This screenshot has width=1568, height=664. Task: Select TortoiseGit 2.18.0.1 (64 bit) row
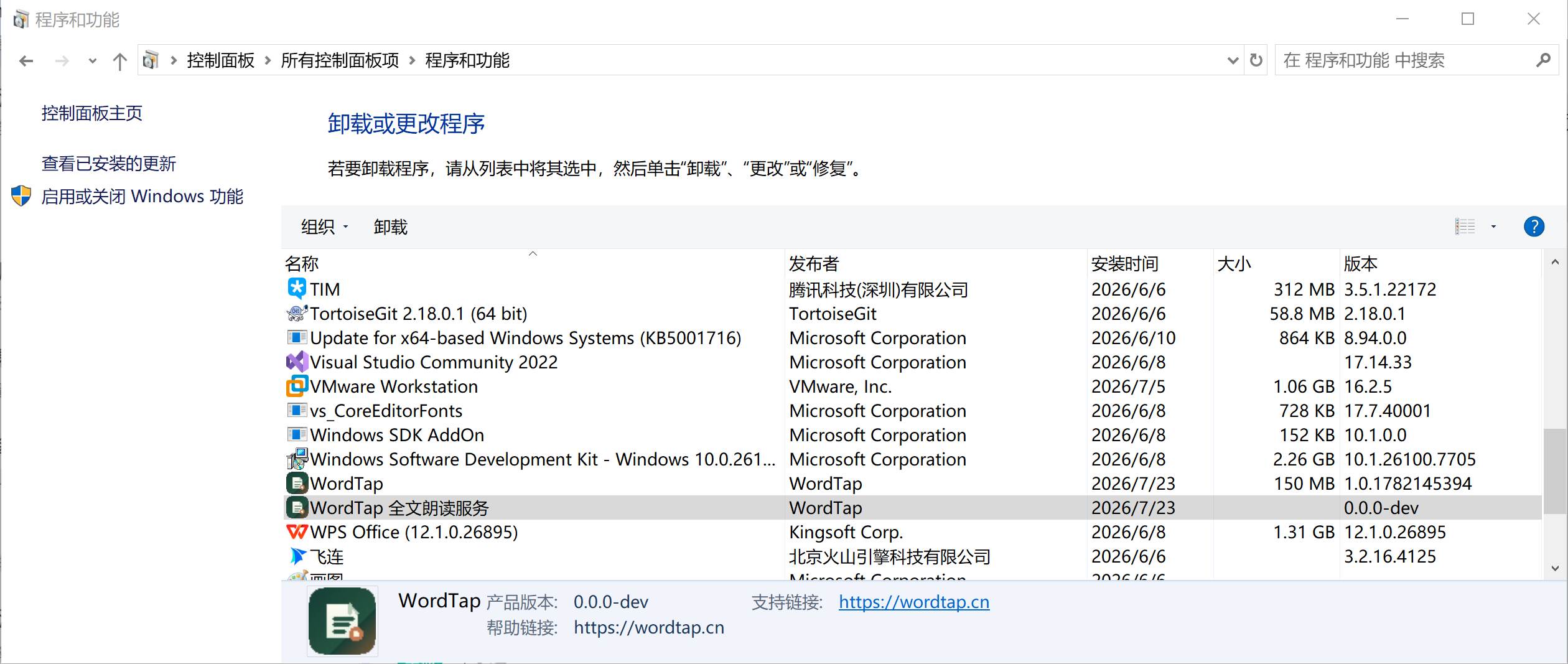[913, 313]
